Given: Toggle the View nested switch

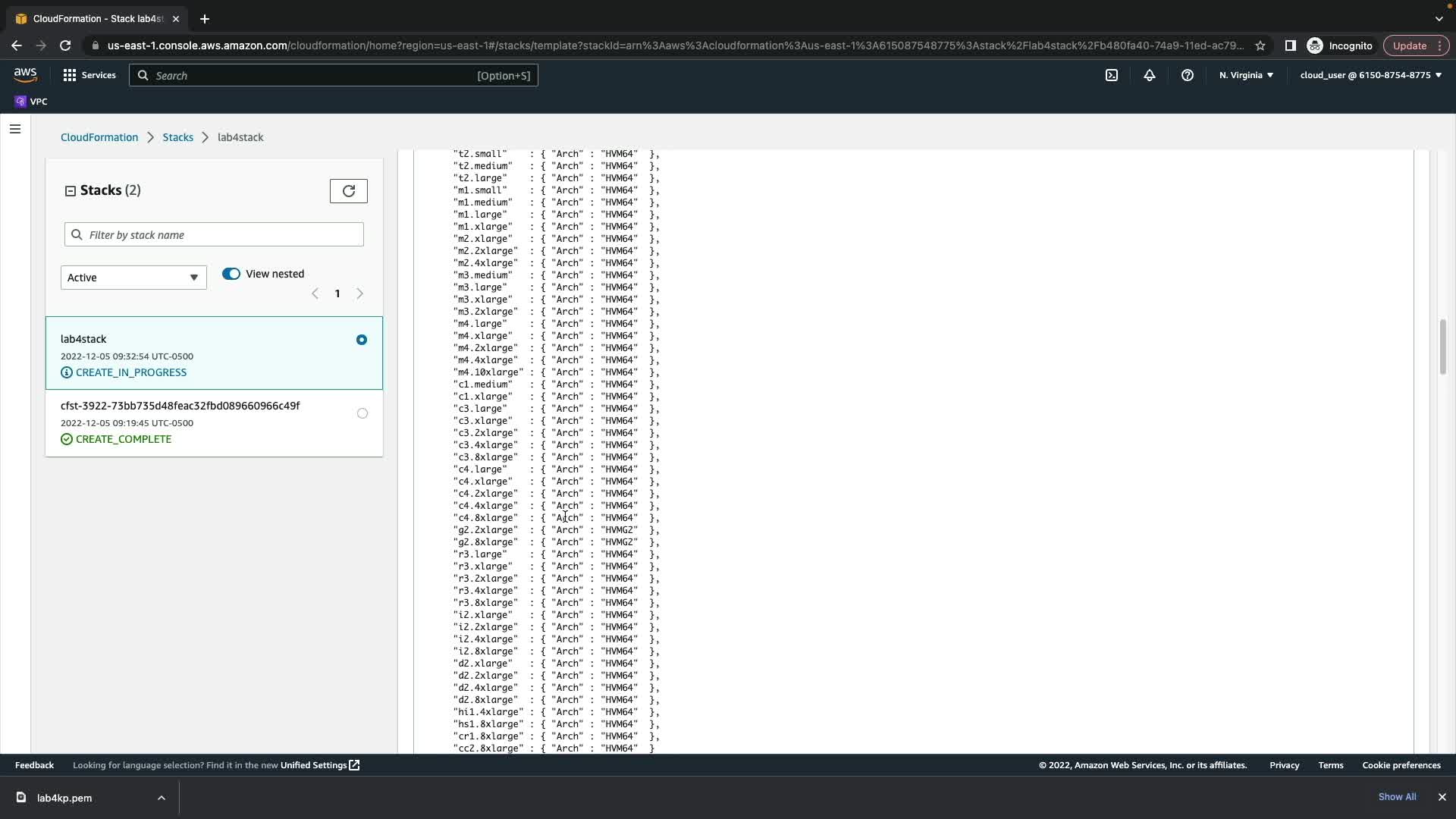Looking at the screenshot, I should tap(231, 274).
